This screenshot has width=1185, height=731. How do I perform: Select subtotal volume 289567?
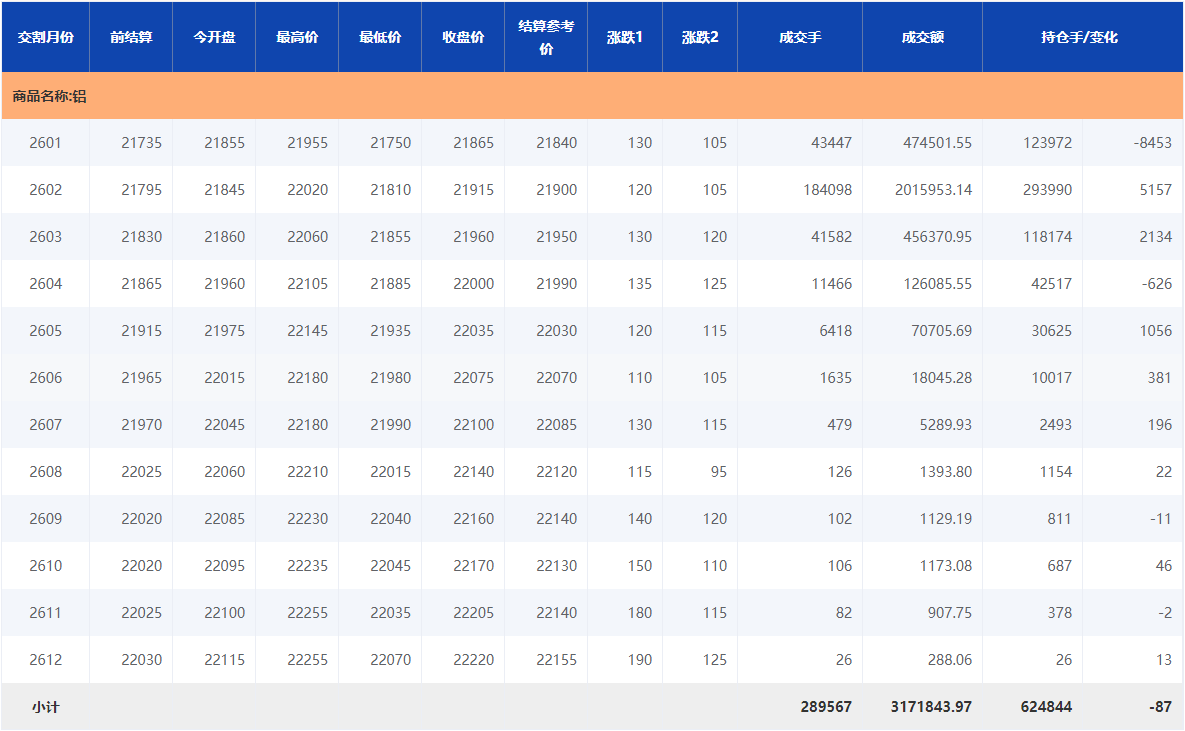826,707
